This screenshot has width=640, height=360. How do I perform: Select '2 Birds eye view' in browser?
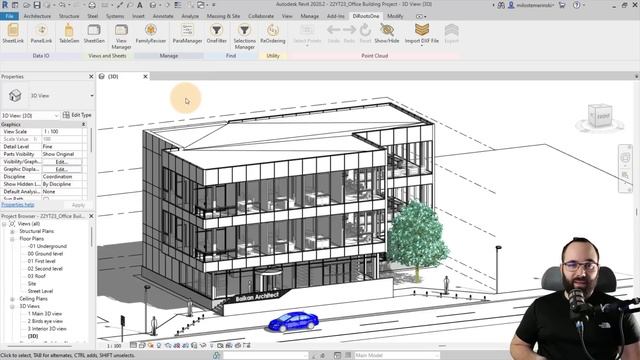click(x=45, y=321)
